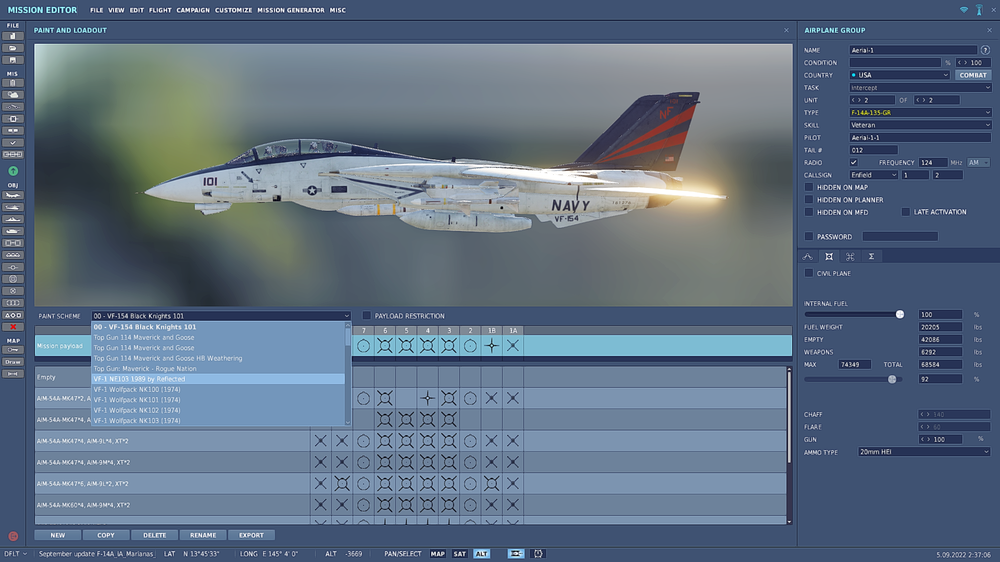This screenshot has width=1000, height=562.
Task: Click the FREQUENCY field showing 124
Action: click(x=933, y=163)
